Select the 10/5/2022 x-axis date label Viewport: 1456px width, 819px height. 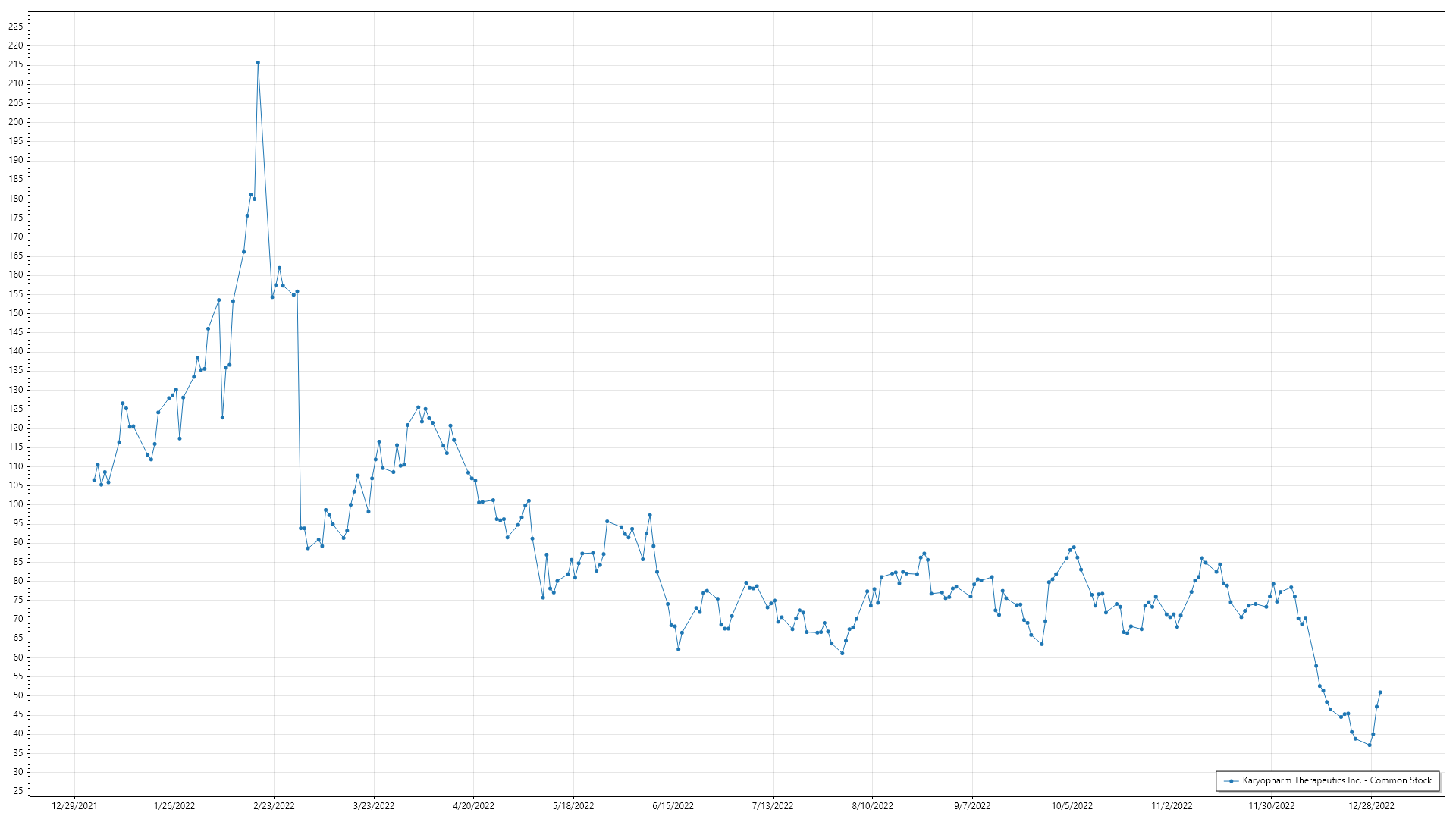(1072, 806)
